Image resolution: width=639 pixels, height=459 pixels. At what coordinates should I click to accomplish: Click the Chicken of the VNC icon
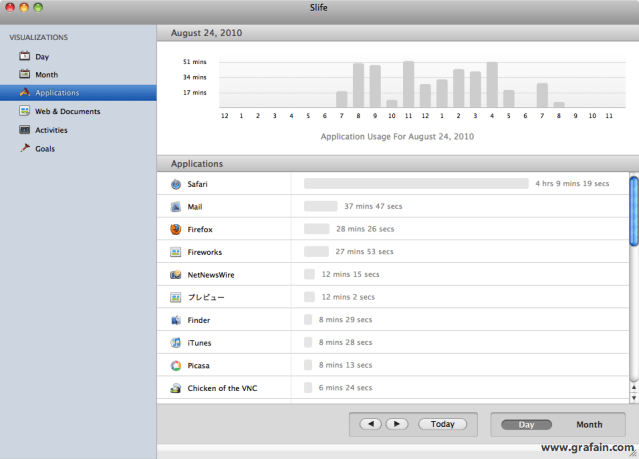click(176, 388)
